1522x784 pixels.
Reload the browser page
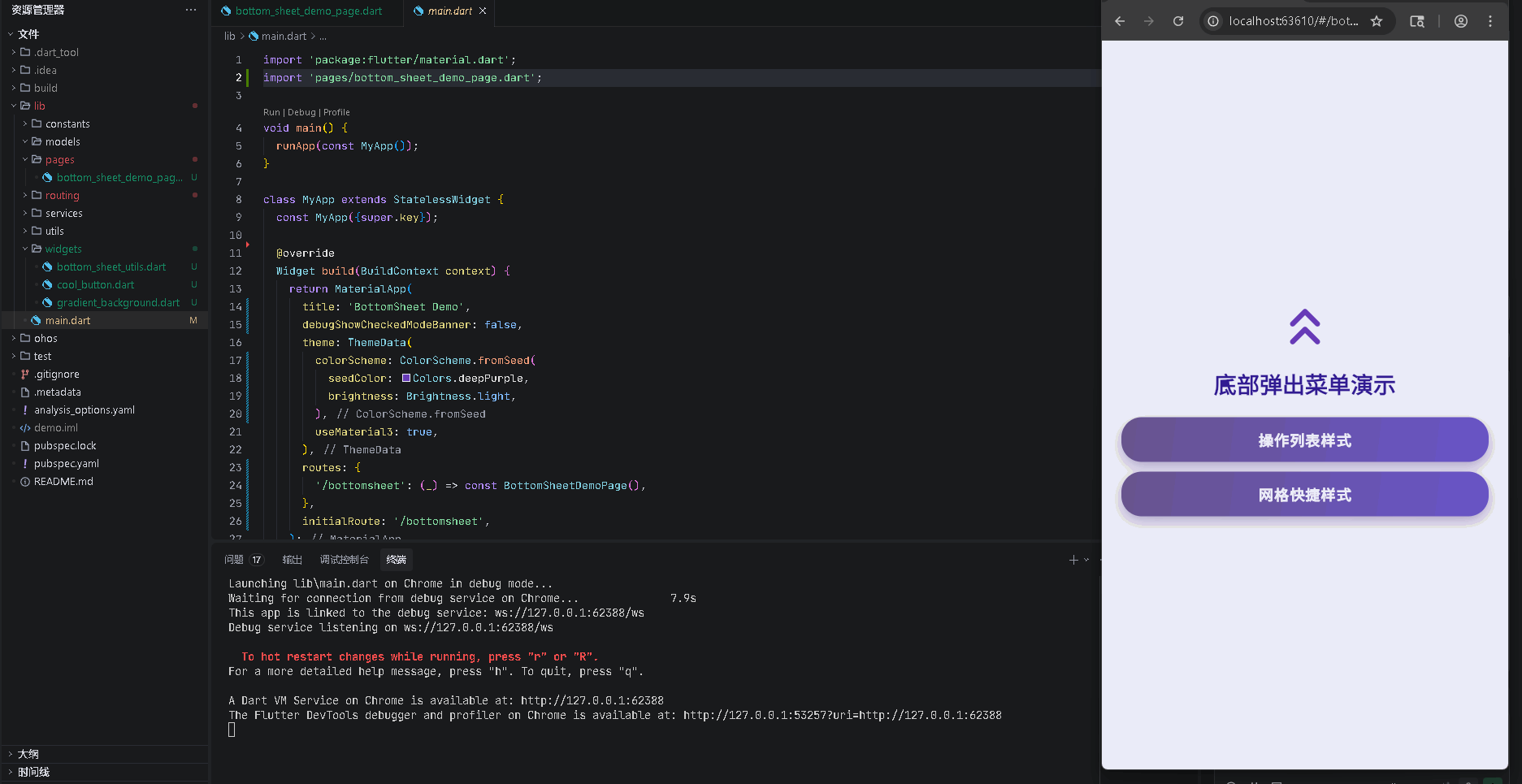[1178, 21]
